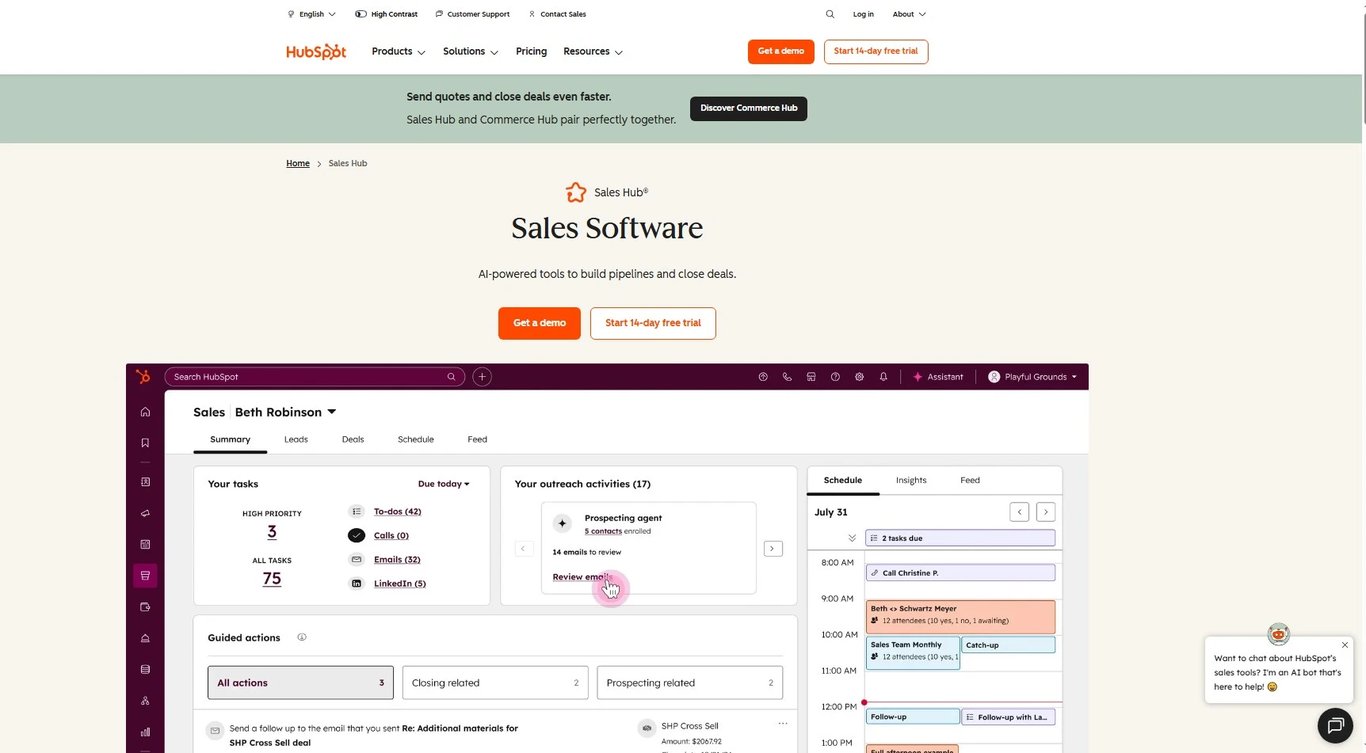Open the LinkedIn (5) link
Viewport: 1366px width, 753px height.
tap(400, 583)
